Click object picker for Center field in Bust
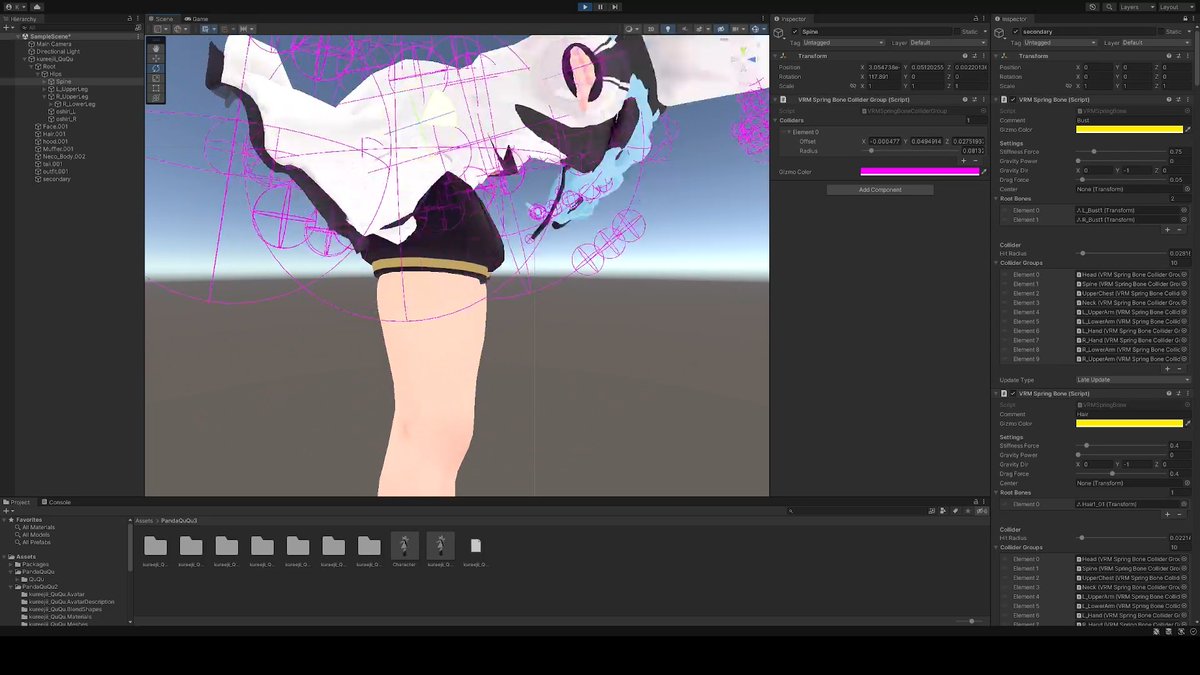This screenshot has width=1200, height=675. point(1186,189)
